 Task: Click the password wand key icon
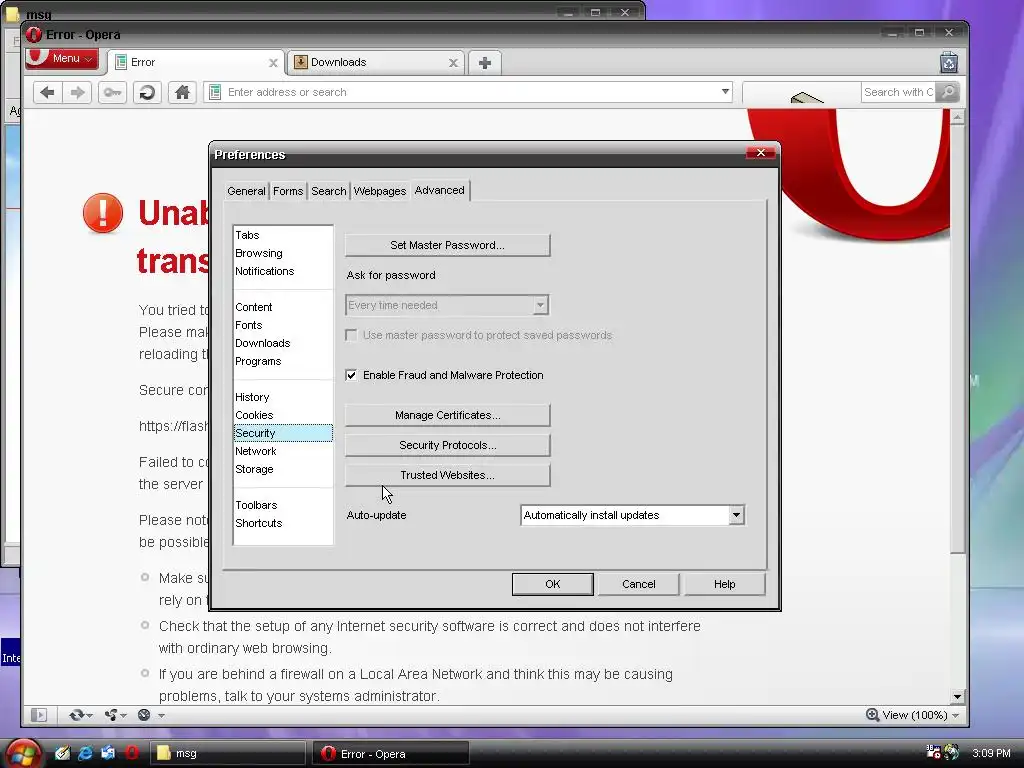click(112, 92)
